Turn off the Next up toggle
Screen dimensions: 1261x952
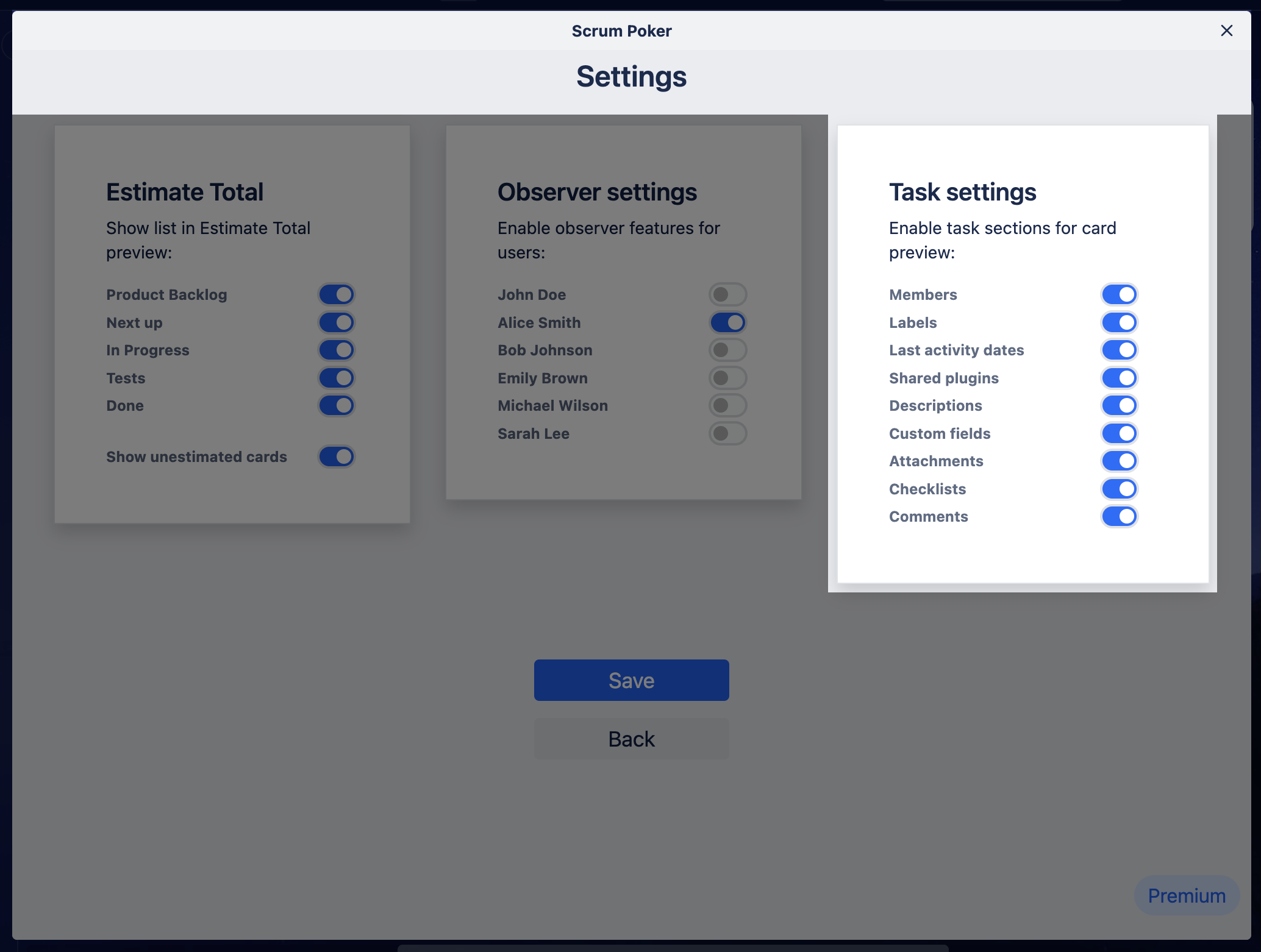click(336, 322)
